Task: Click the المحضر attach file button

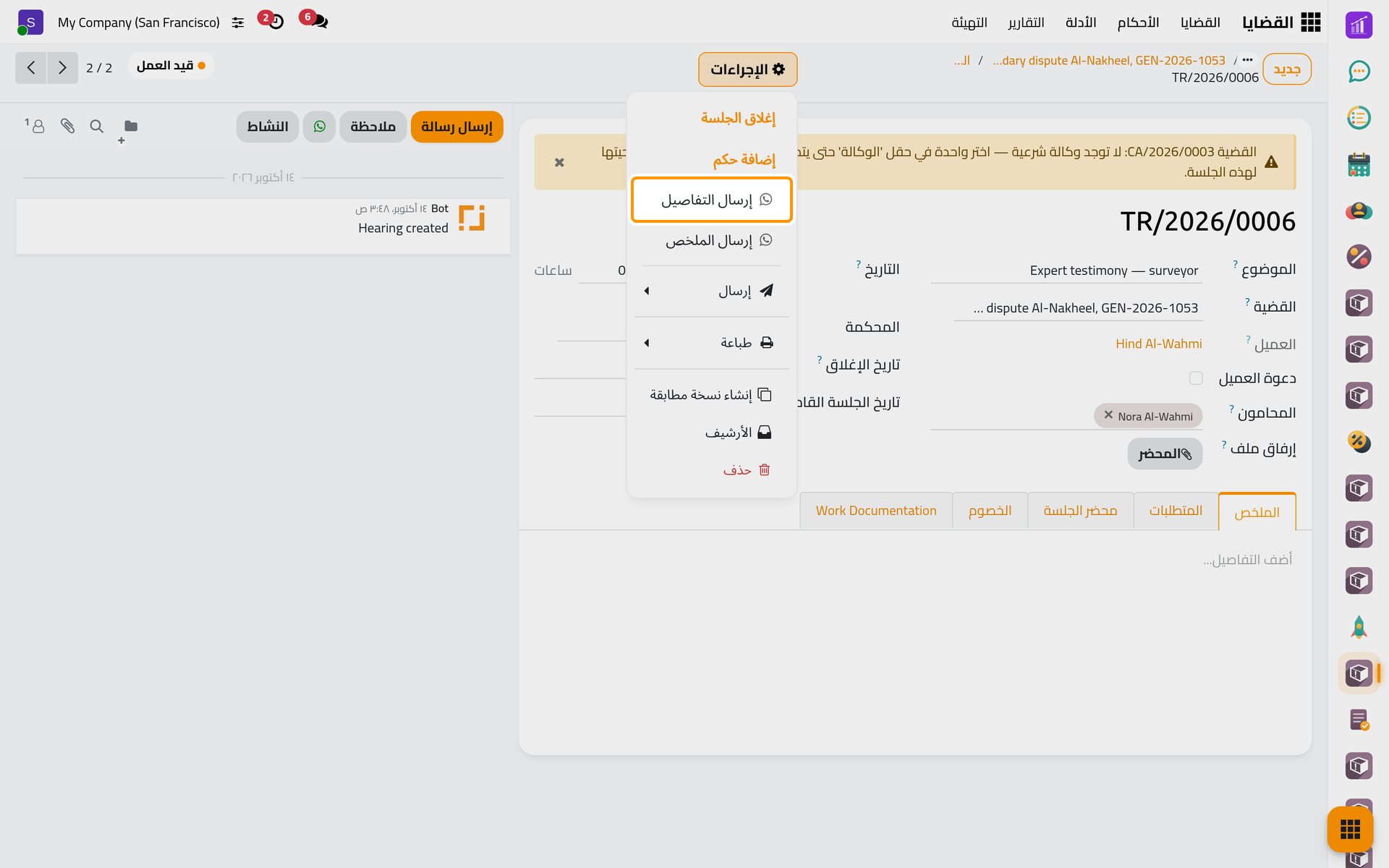Action: click(x=1165, y=454)
